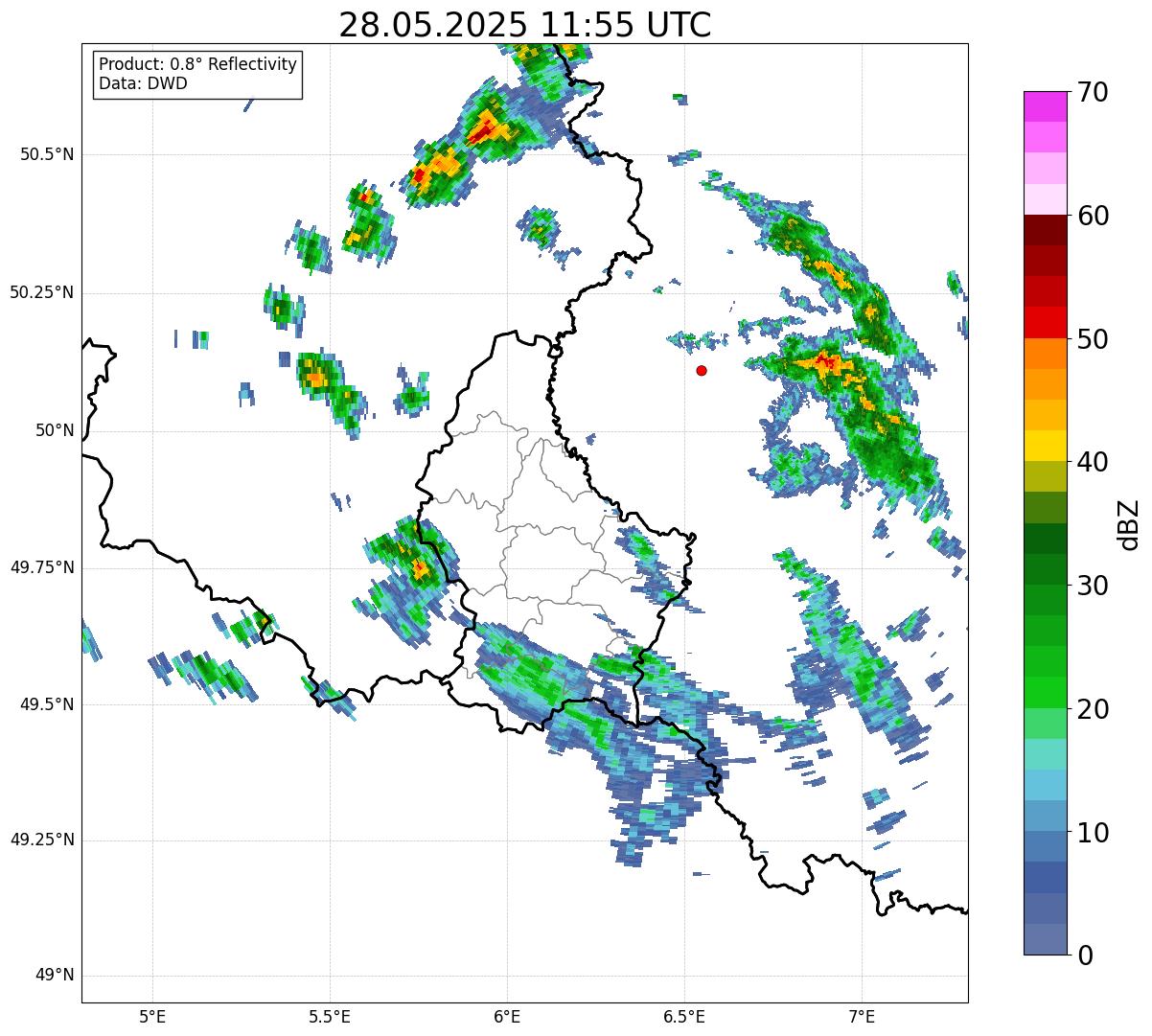Click the yellow 40 dBZ colorbar band
Screen dimensions: 1152x1036
coord(1045,446)
